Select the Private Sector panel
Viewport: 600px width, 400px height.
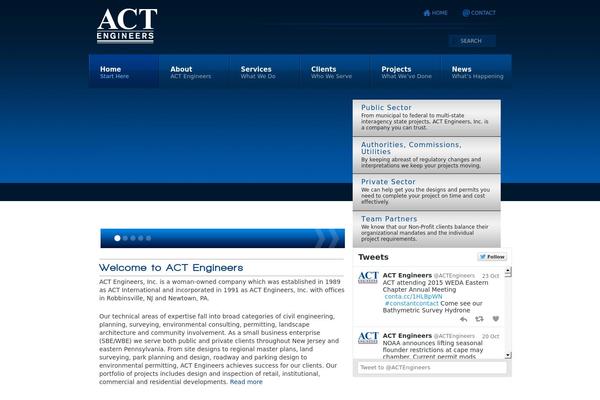coord(427,192)
